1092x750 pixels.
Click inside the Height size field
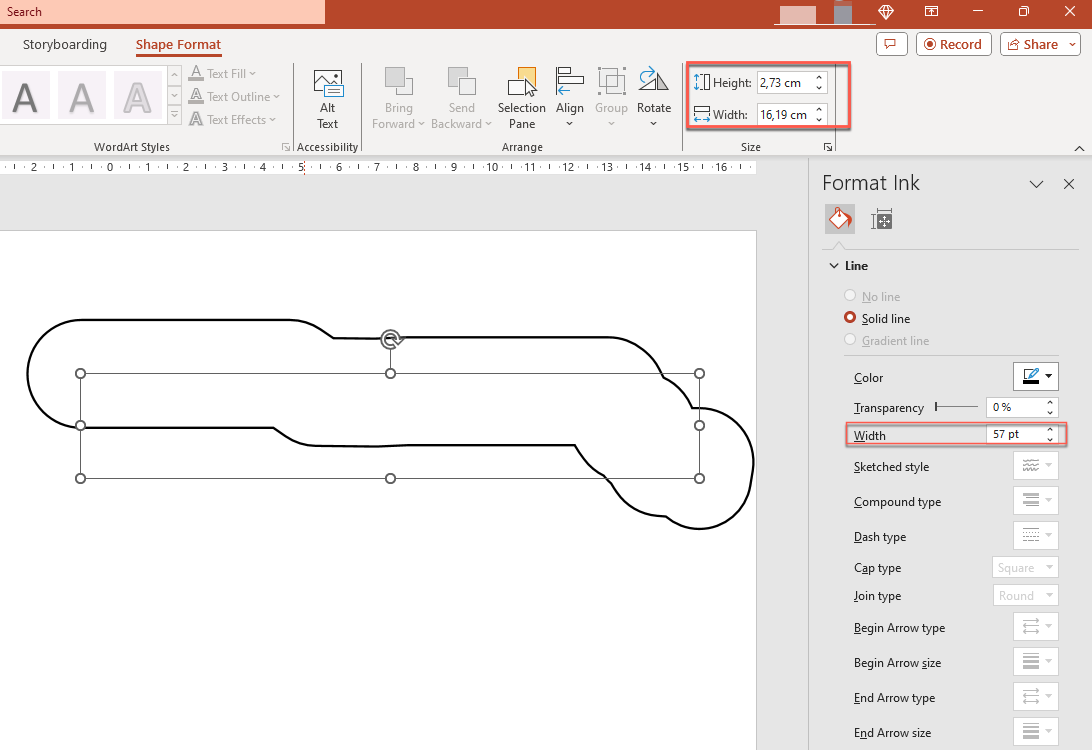click(785, 82)
